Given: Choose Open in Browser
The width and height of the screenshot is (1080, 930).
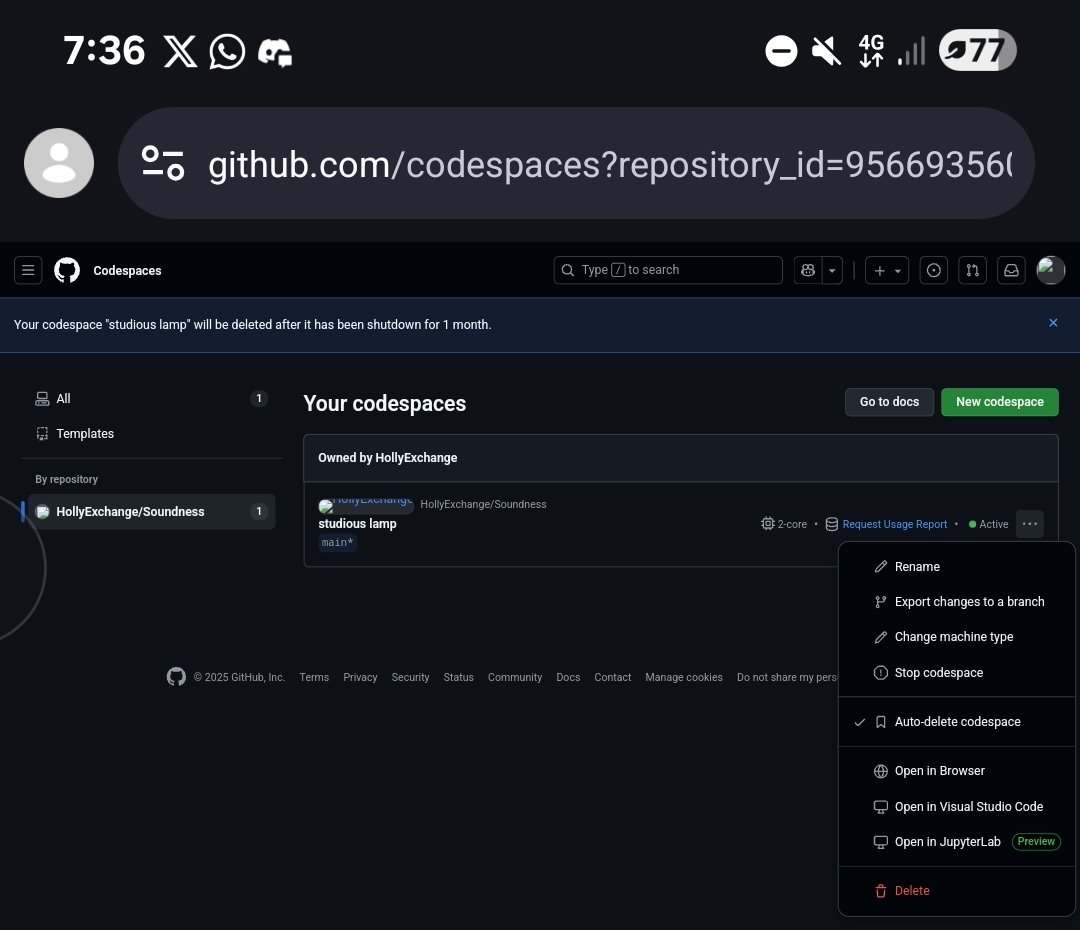Looking at the screenshot, I should pyautogui.click(x=957, y=770).
